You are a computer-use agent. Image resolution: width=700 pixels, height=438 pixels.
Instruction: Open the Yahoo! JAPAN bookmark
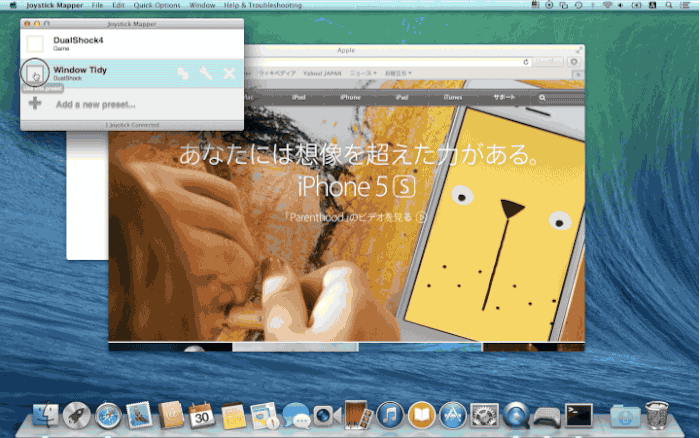(x=322, y=73)
